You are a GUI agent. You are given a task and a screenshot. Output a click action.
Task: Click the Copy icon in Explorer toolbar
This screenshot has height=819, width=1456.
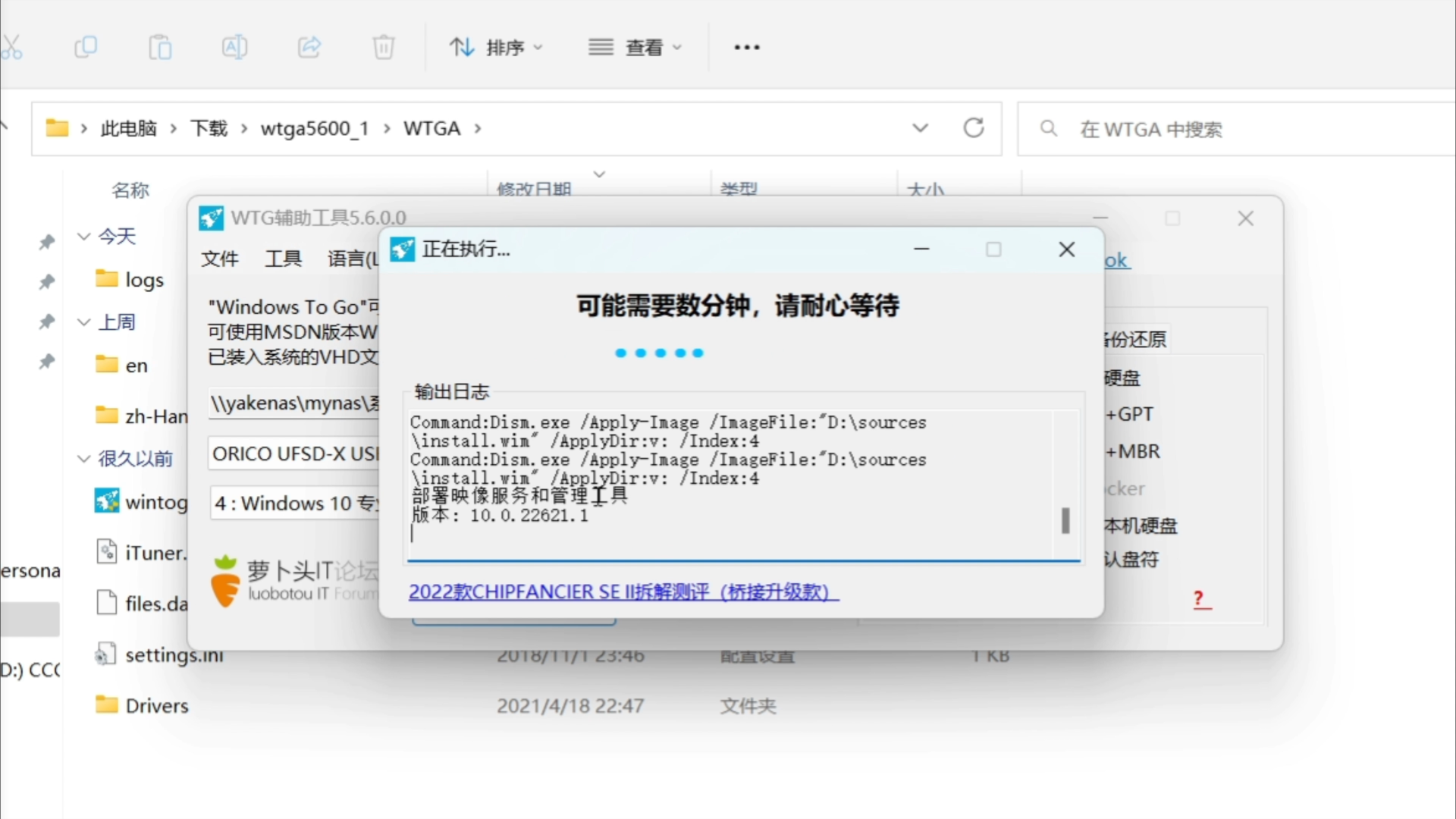86,47
